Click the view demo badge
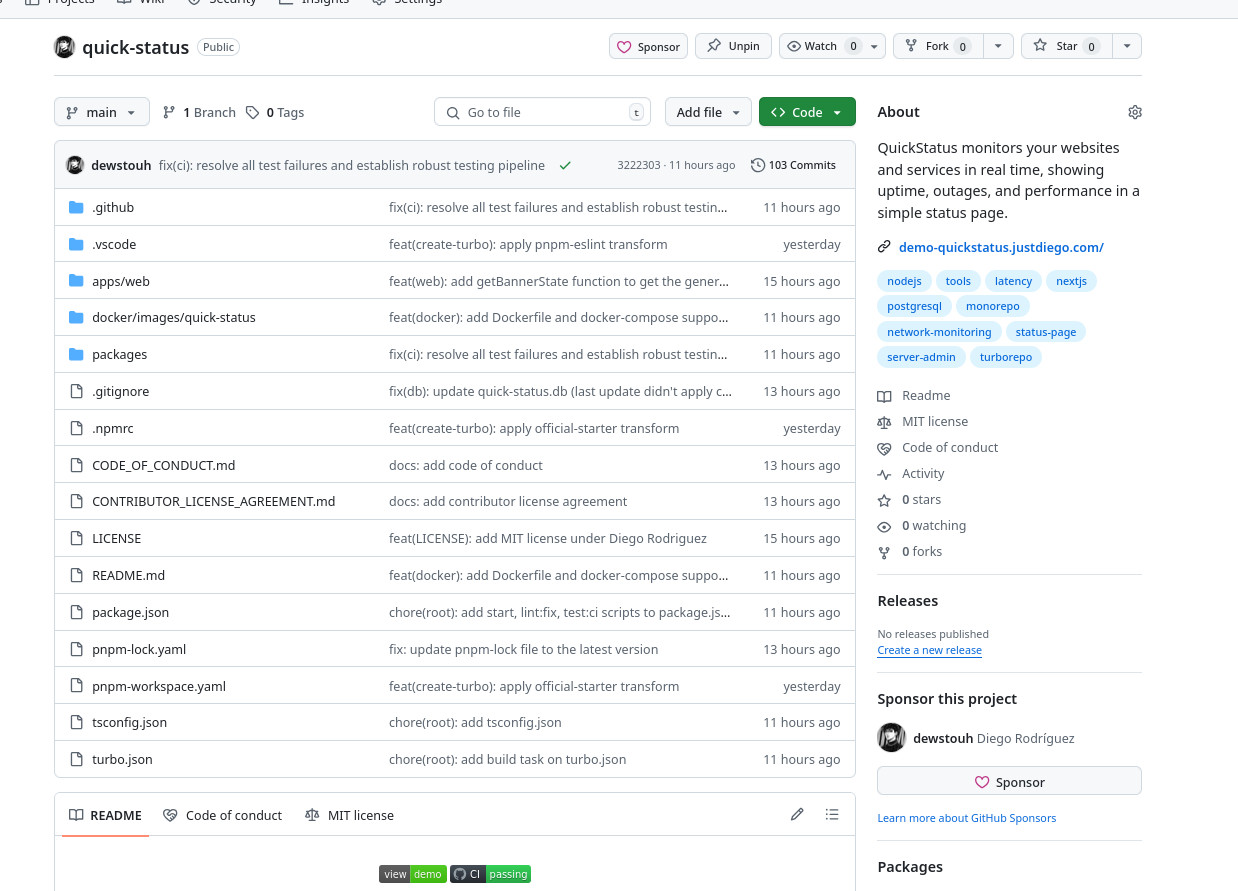The image size is (1238, 891). (412, 874)
